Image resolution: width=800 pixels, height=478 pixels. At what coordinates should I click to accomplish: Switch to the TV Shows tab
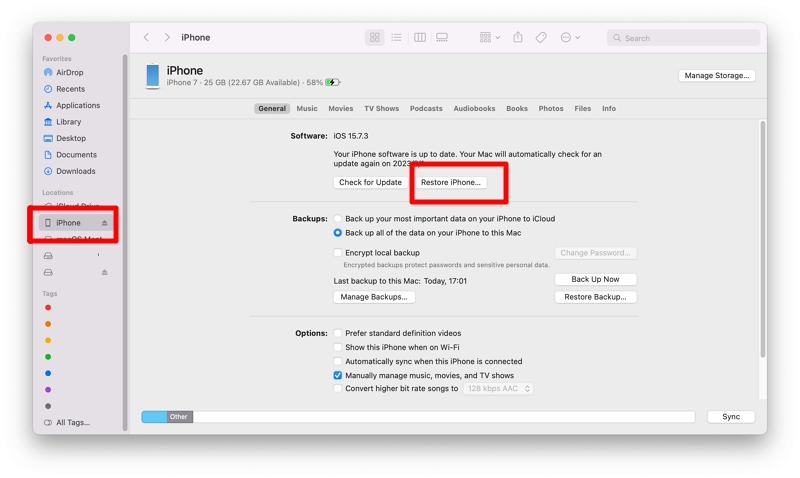381,108
